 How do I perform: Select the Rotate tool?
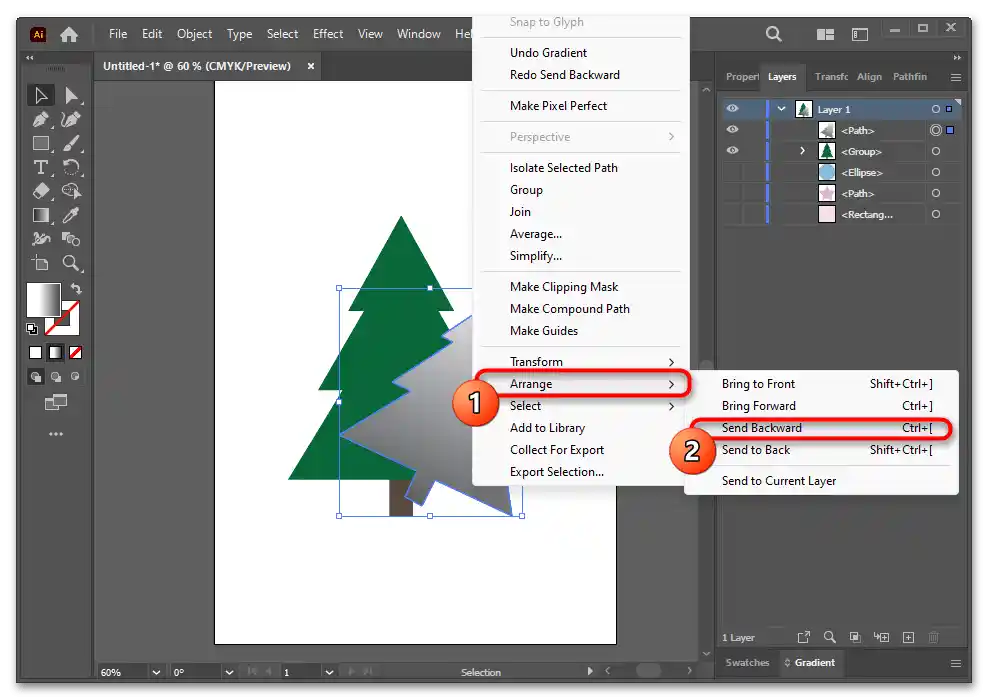coord(71,167)
